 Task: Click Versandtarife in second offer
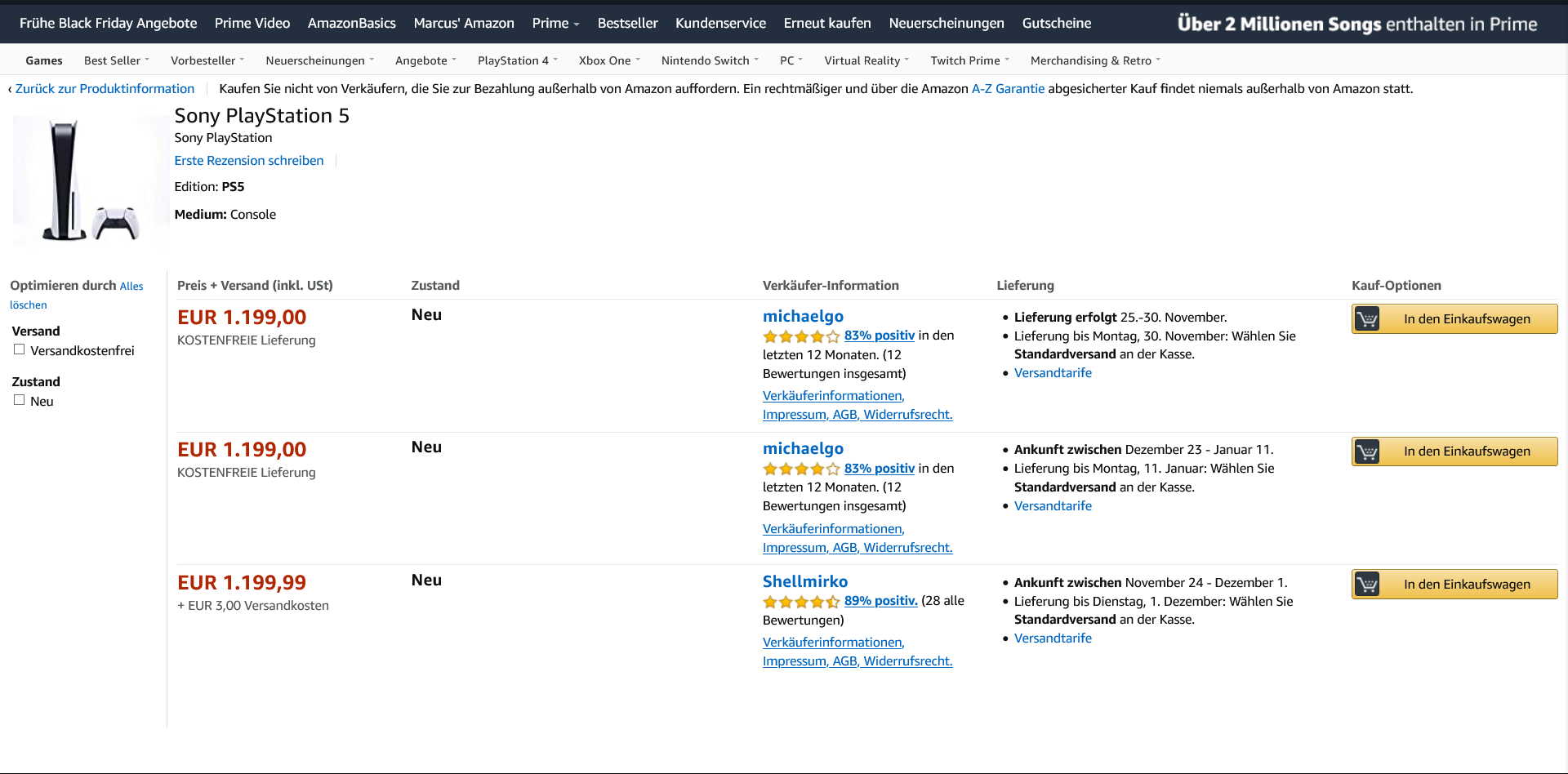pos(1053,505)
